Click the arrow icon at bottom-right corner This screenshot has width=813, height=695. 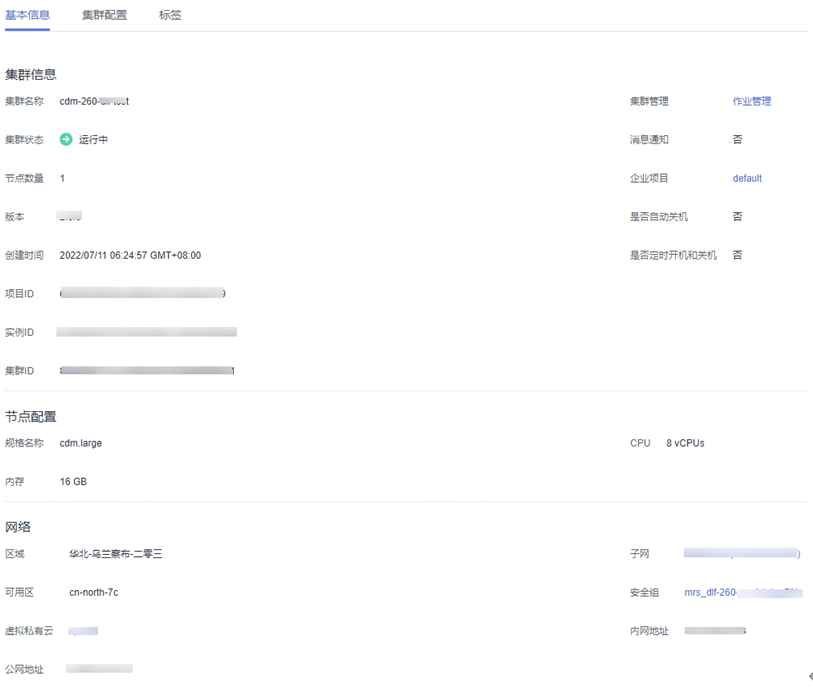(x=809, y=677)
